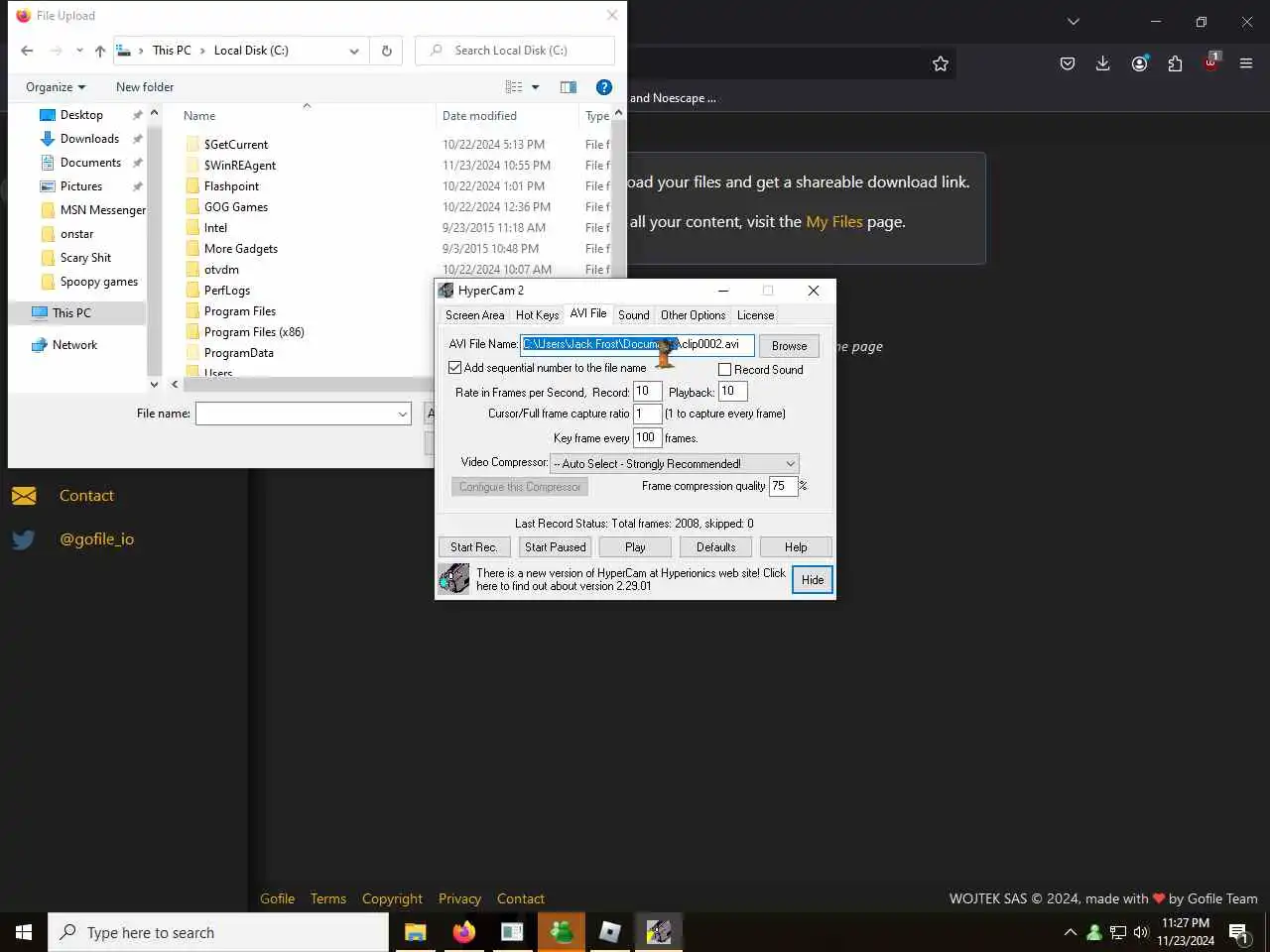Image resolution: width=1270 pixels, height=952 pixels.
Task: Switch to HyperCam on the taskbar
Action: [659, 932]
